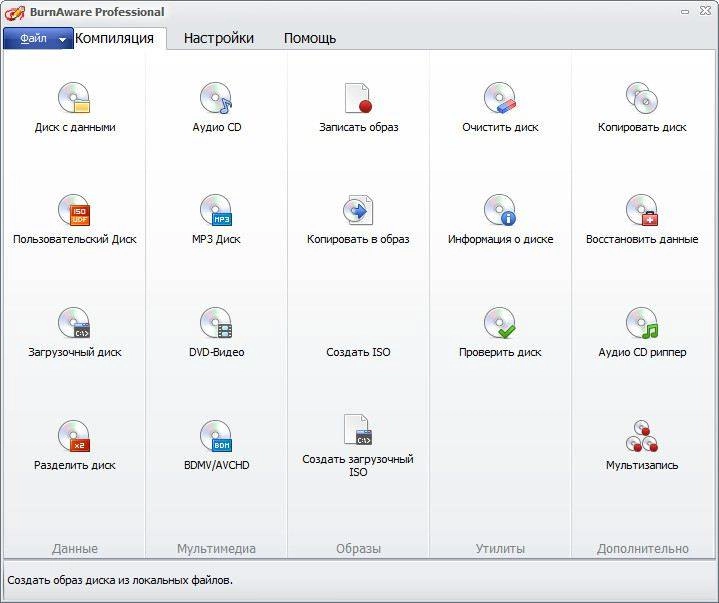Image resolution: width=719 pixels, height=603 pixels.
Task: Select the Загрузочный диск icon
Action: click(x=74, y=323)
